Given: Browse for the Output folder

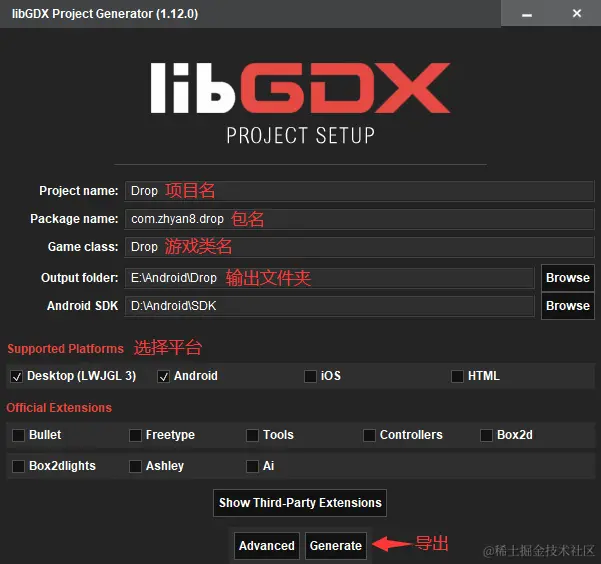Looking at the screenshot, I should coord(568,278).
